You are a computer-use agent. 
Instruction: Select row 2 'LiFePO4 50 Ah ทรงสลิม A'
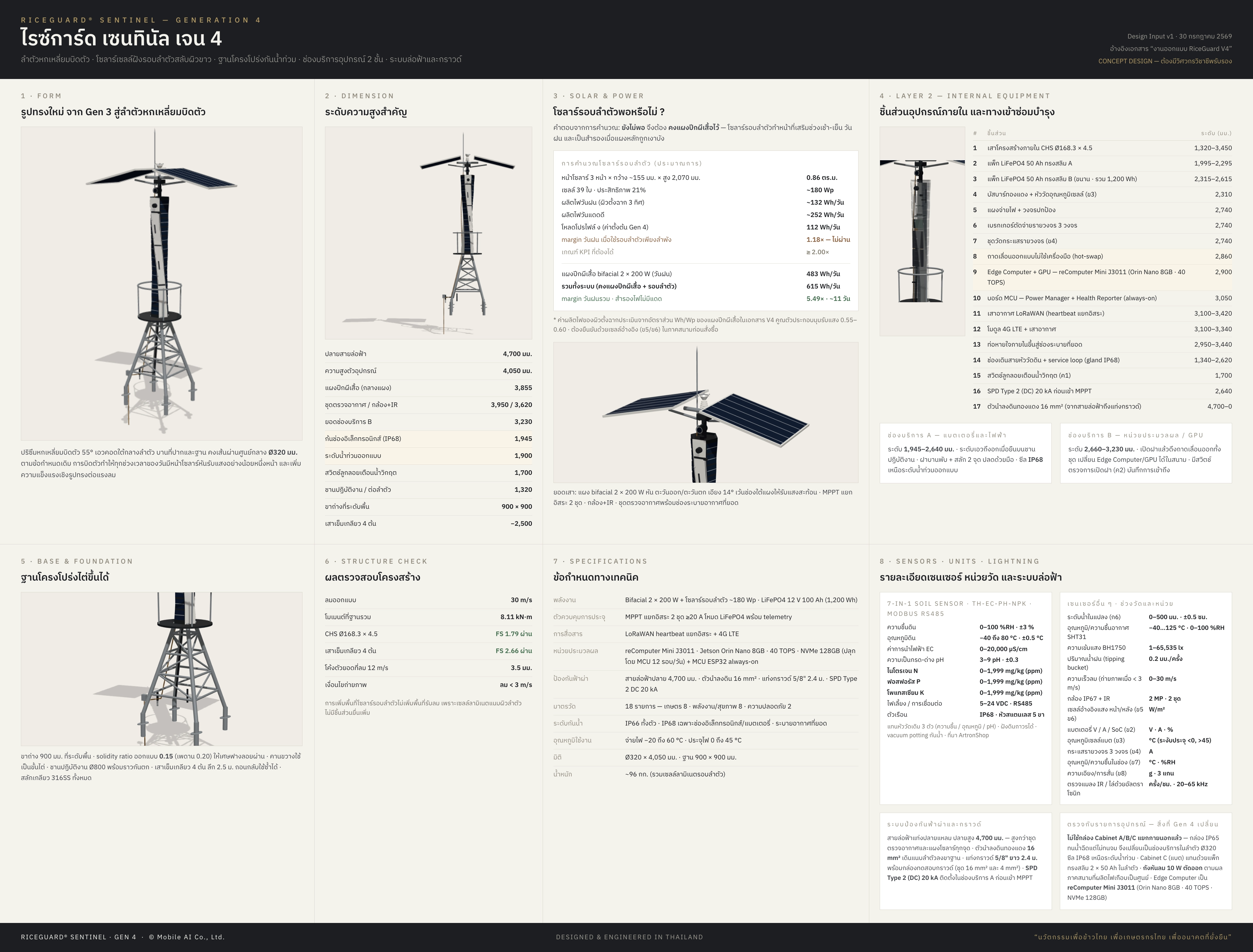point(1102,163)
